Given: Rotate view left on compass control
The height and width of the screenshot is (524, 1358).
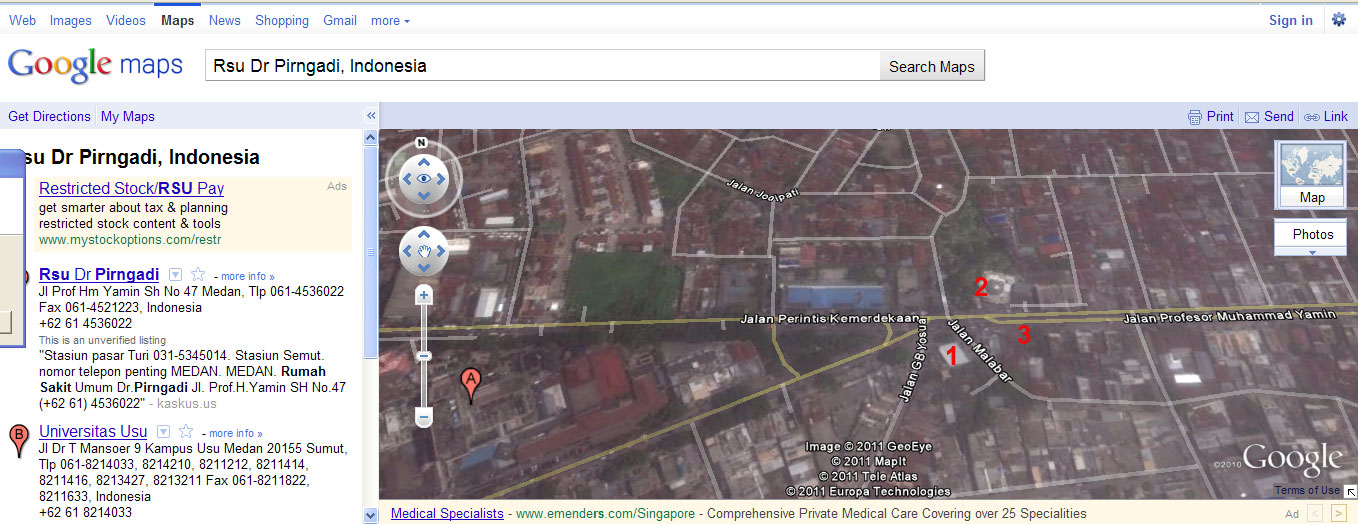Looking at the screenshot, I should pyautogui.click(x=406, y=179).
